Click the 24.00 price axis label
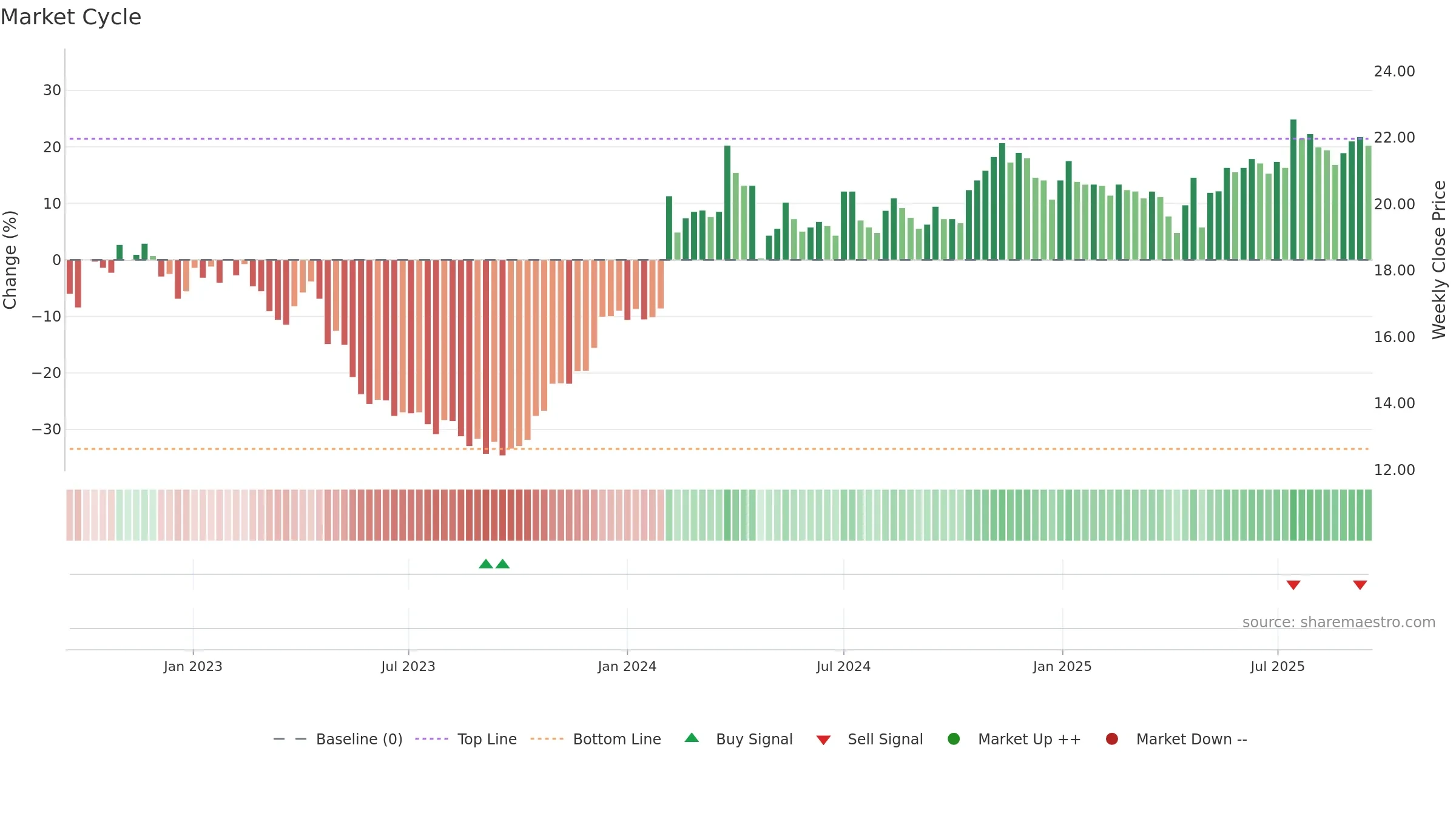This screenshot has width=1456, height=819. 1394,72
